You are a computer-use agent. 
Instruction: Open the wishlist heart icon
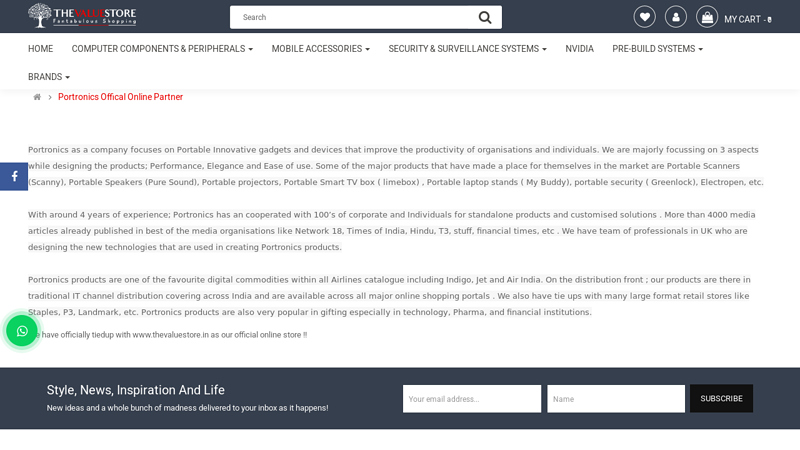pos(644,17)
